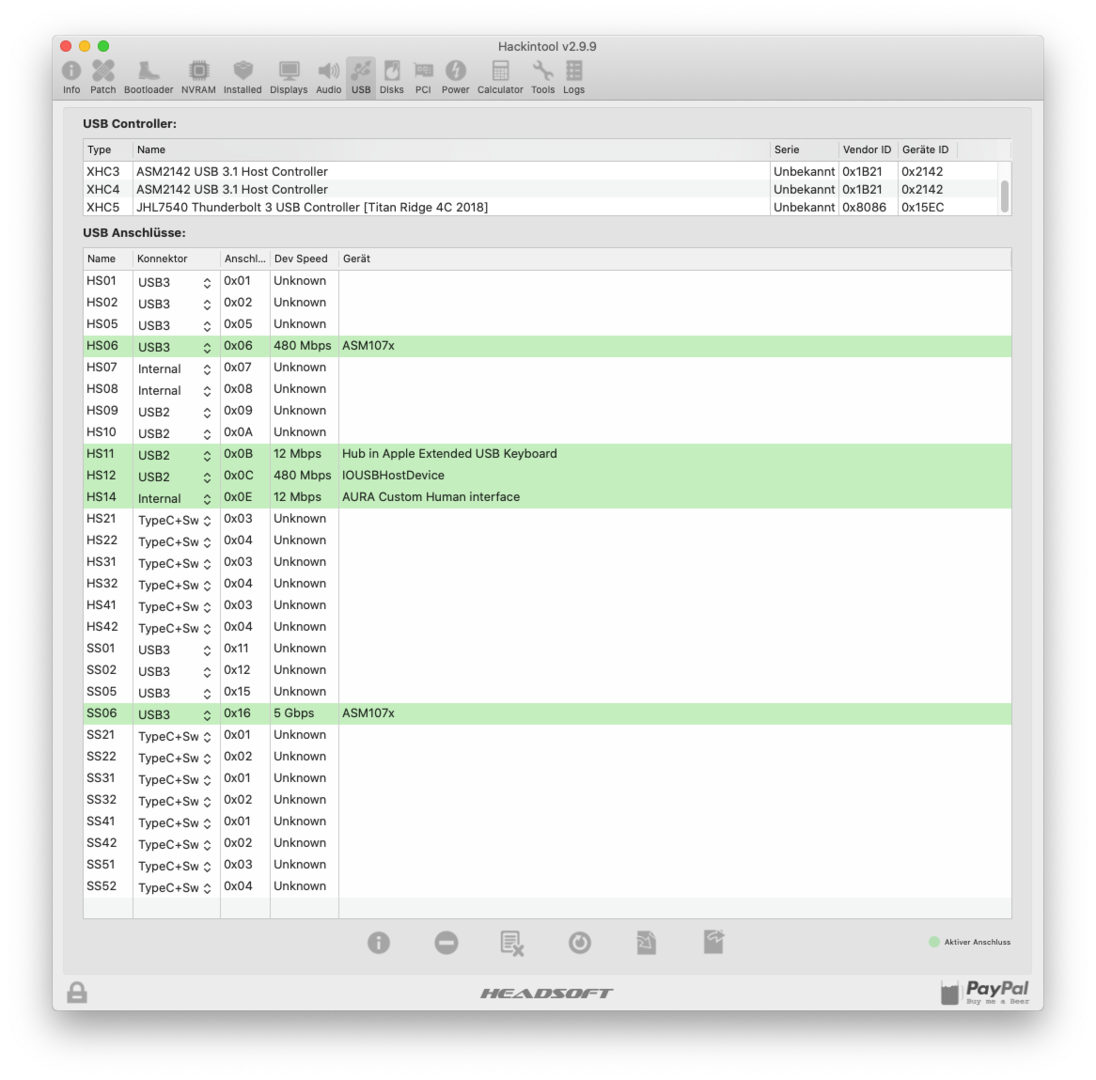The width and height of the screenshot is (1096, 1080).
Task: Click the PayPal Buy me a Beer button
Action: (985, 992)
